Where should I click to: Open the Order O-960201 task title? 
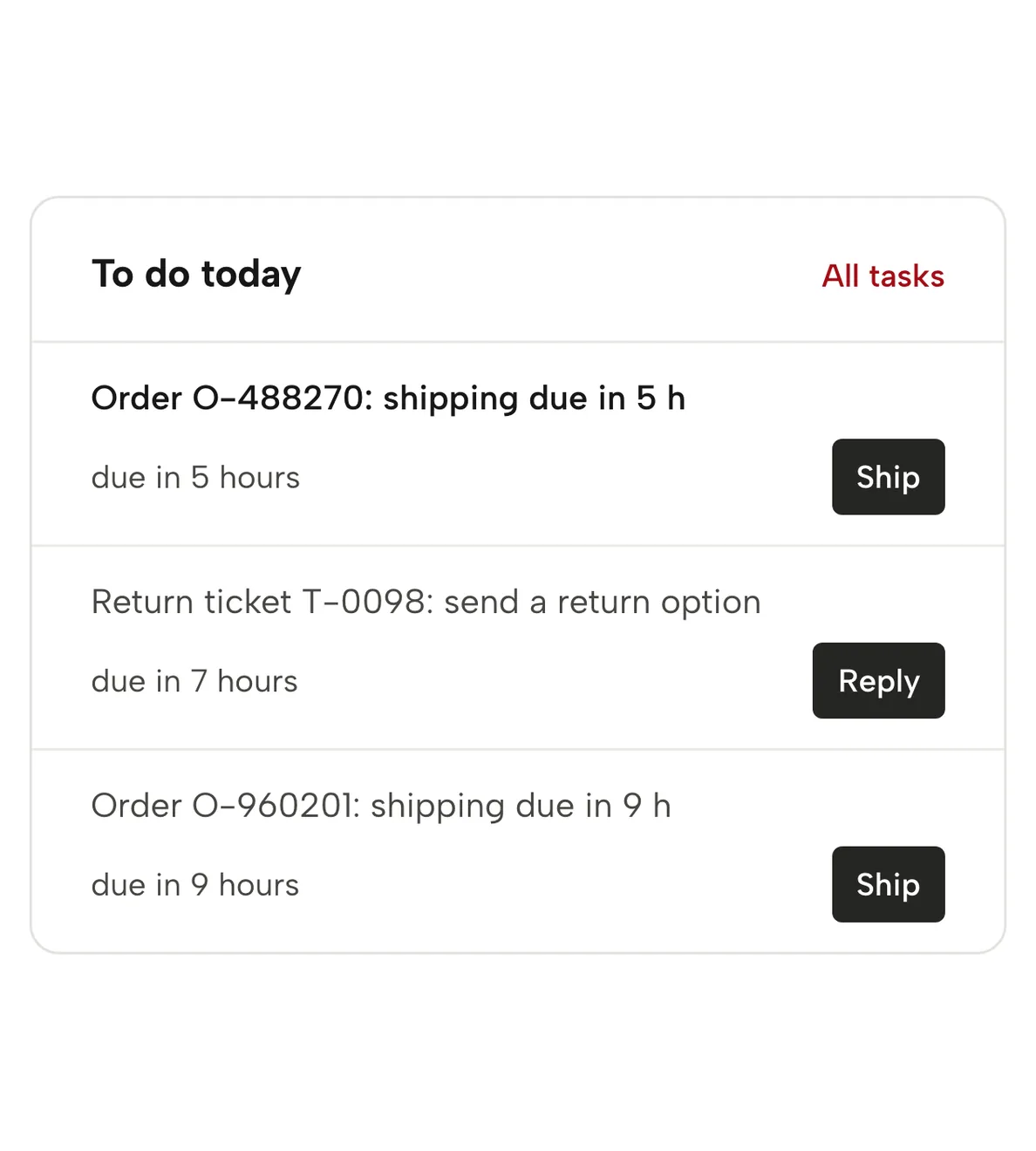click(x=381, y=806)
